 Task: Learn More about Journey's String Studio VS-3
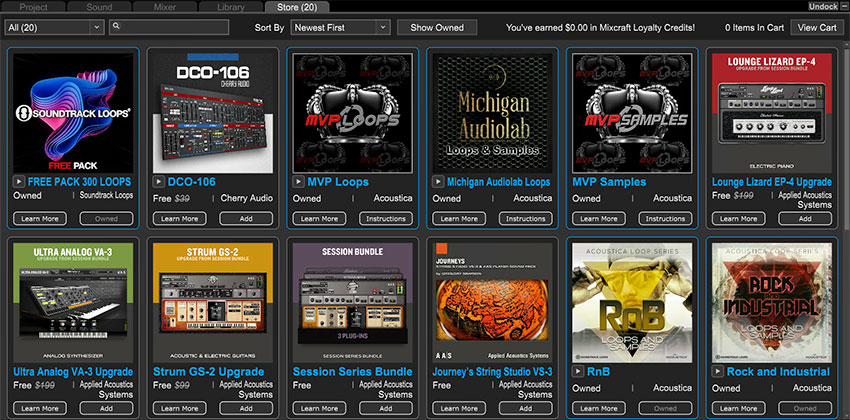(x=459, y=408)
